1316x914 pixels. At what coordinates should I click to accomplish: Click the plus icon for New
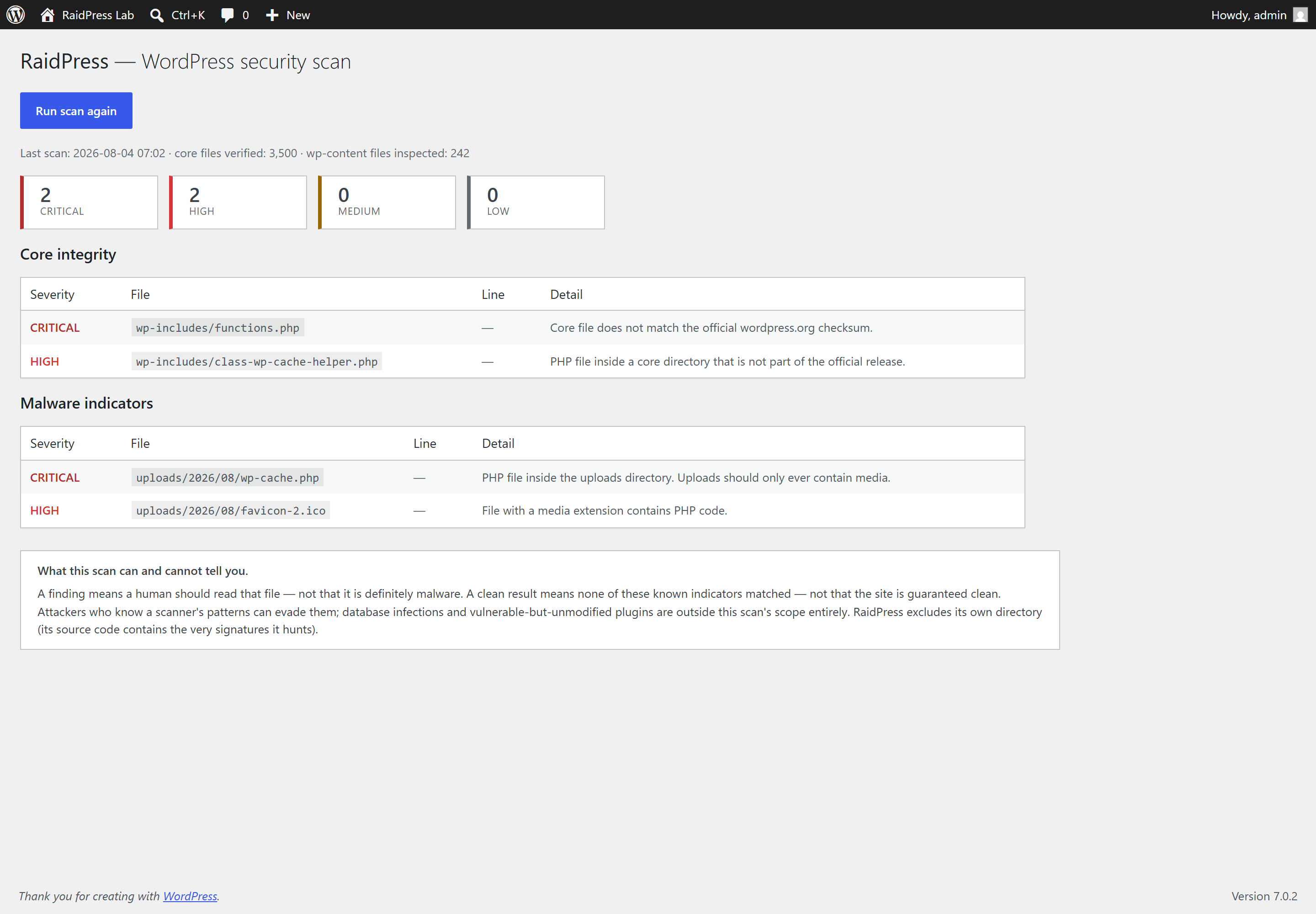272,15
